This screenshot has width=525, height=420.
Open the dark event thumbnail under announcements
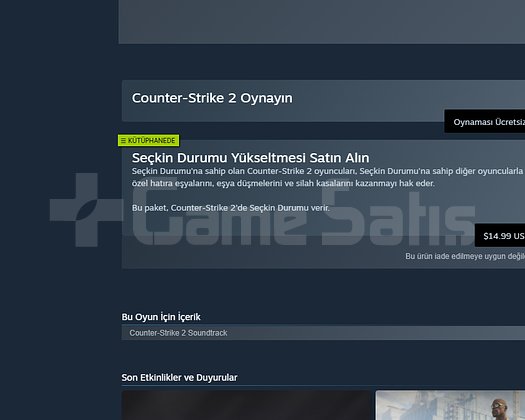(x=246, y=405)
